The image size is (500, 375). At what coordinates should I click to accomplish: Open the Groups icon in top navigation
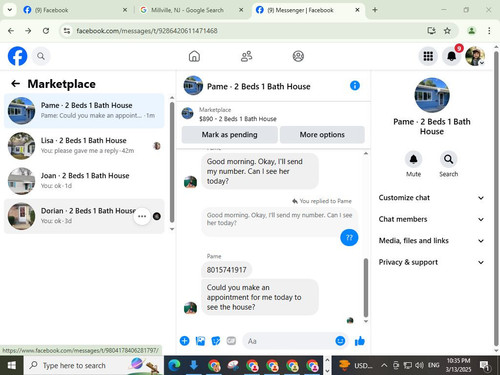pos(298,56)
